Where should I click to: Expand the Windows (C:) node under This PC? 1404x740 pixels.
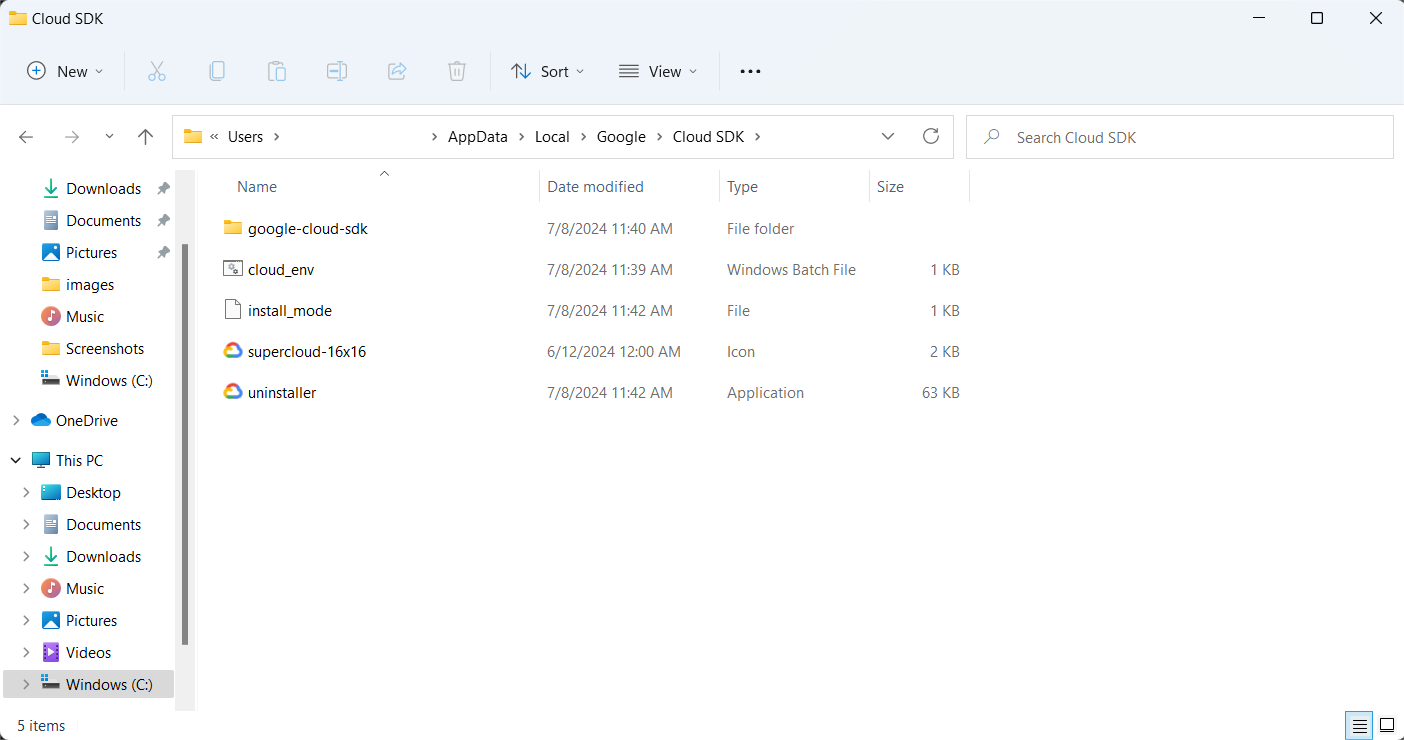pyautogui.click(x=26, y=684)
